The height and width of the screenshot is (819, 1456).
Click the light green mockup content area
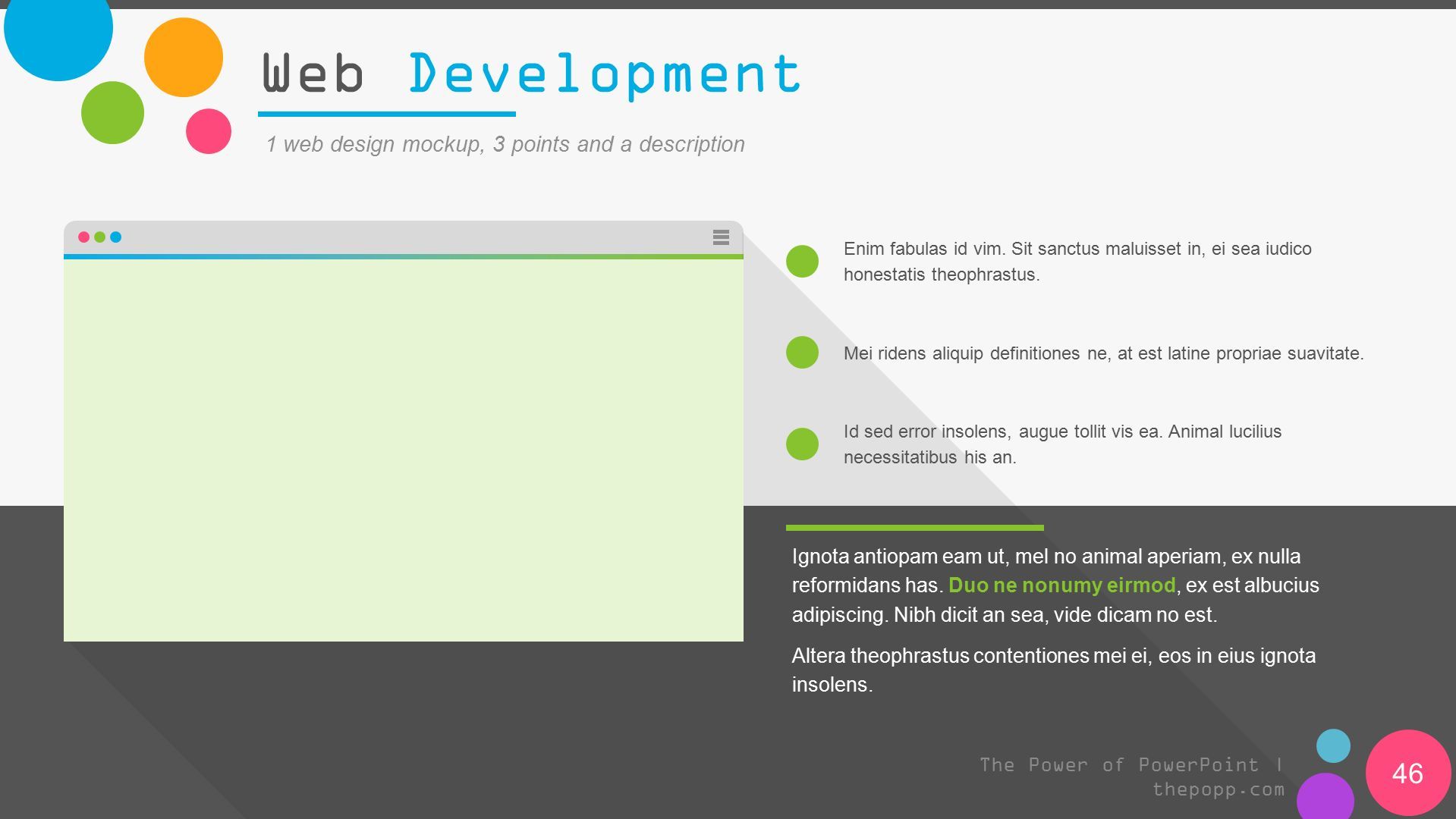click(404, 450)
